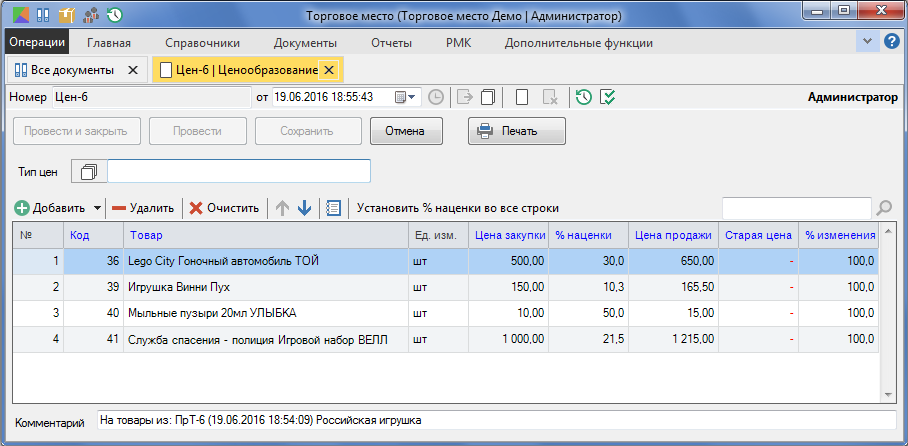Sort by the Товар column header
Screen dimensions: 908x446
(266, 235)
